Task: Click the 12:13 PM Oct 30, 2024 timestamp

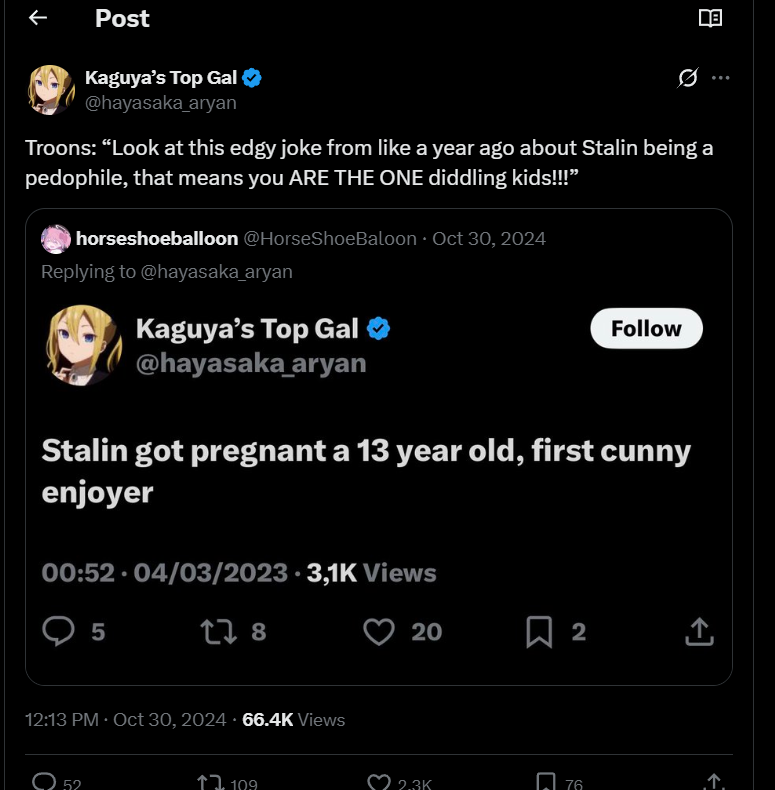Action: (x=125, y=719)
